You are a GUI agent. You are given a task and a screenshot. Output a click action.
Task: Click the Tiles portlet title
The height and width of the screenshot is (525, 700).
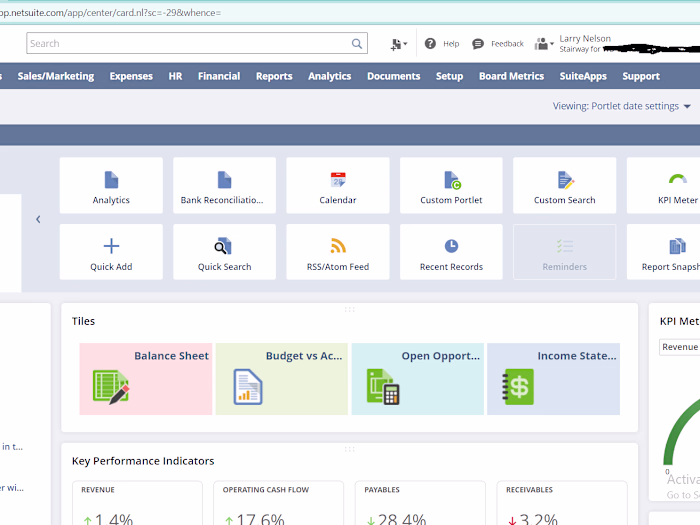(x=83, y=321)
